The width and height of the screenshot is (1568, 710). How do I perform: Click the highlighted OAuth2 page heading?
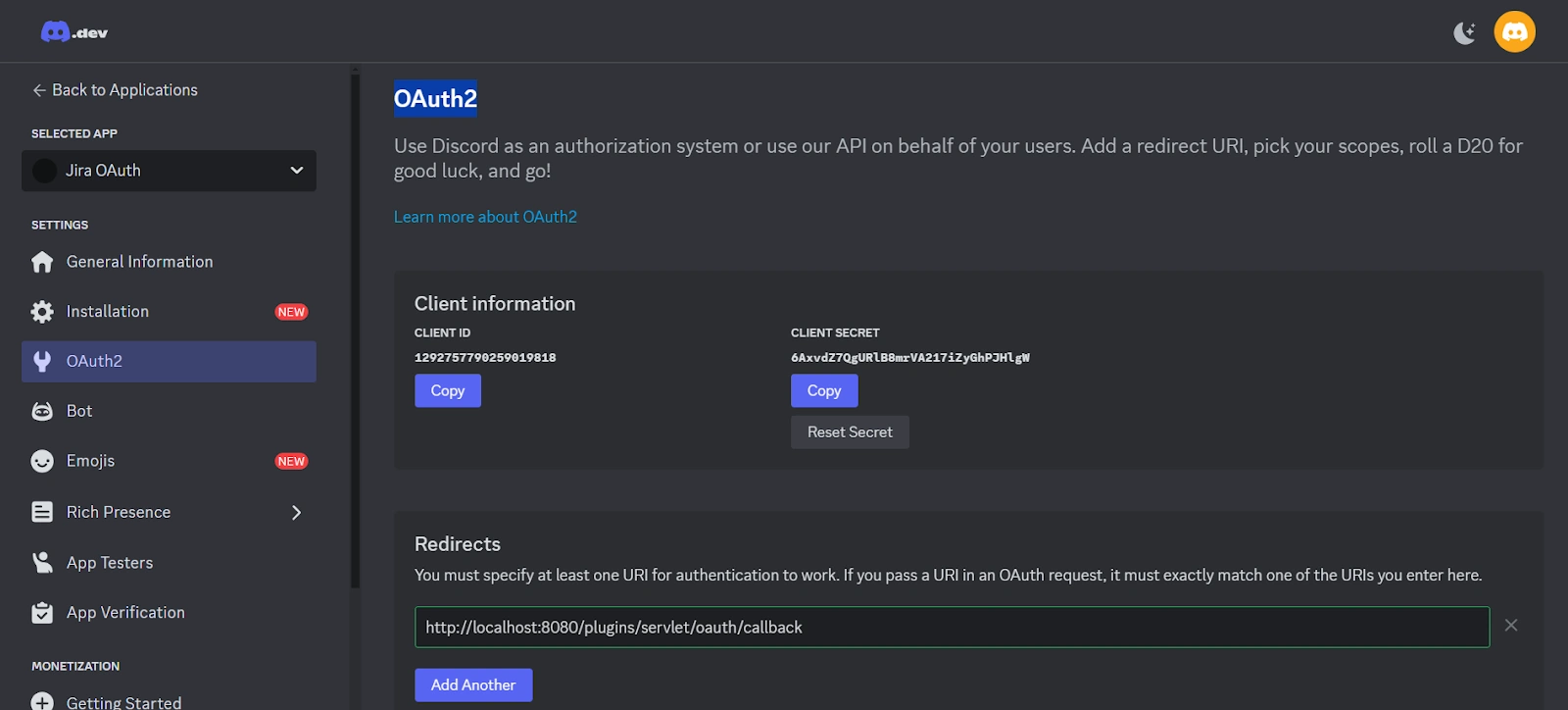(x=435, y=99)
